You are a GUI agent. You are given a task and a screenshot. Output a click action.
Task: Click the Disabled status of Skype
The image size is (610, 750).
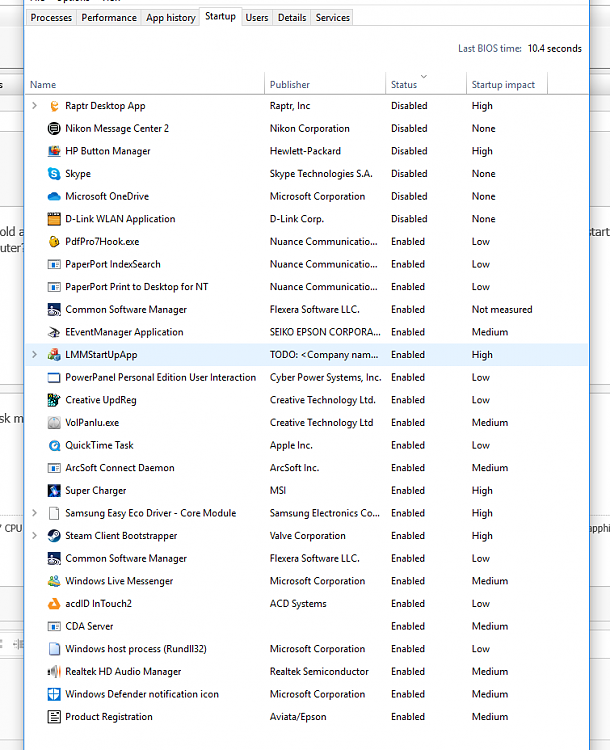[x=409, y=174]
